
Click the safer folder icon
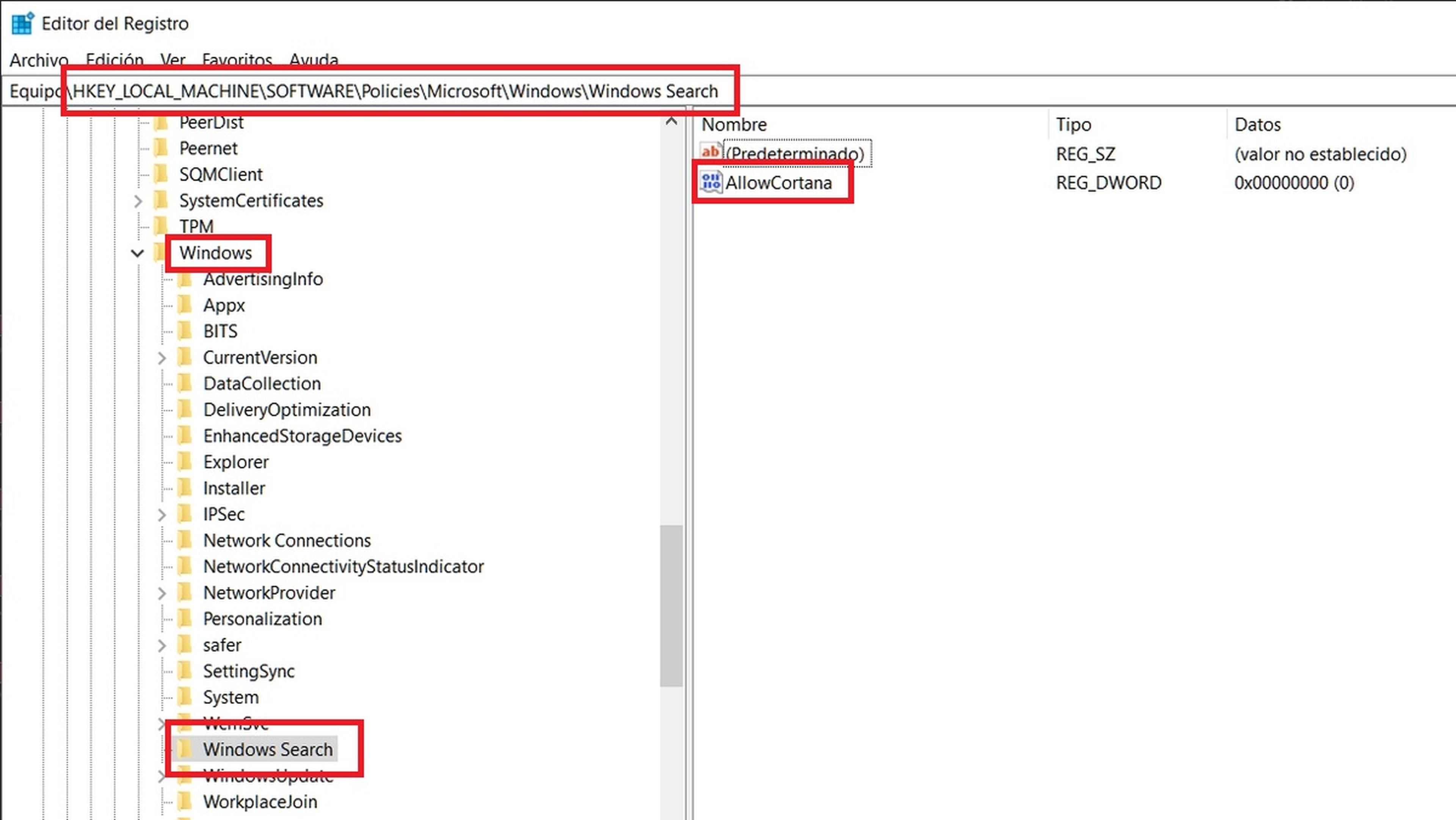click(185, 645)
